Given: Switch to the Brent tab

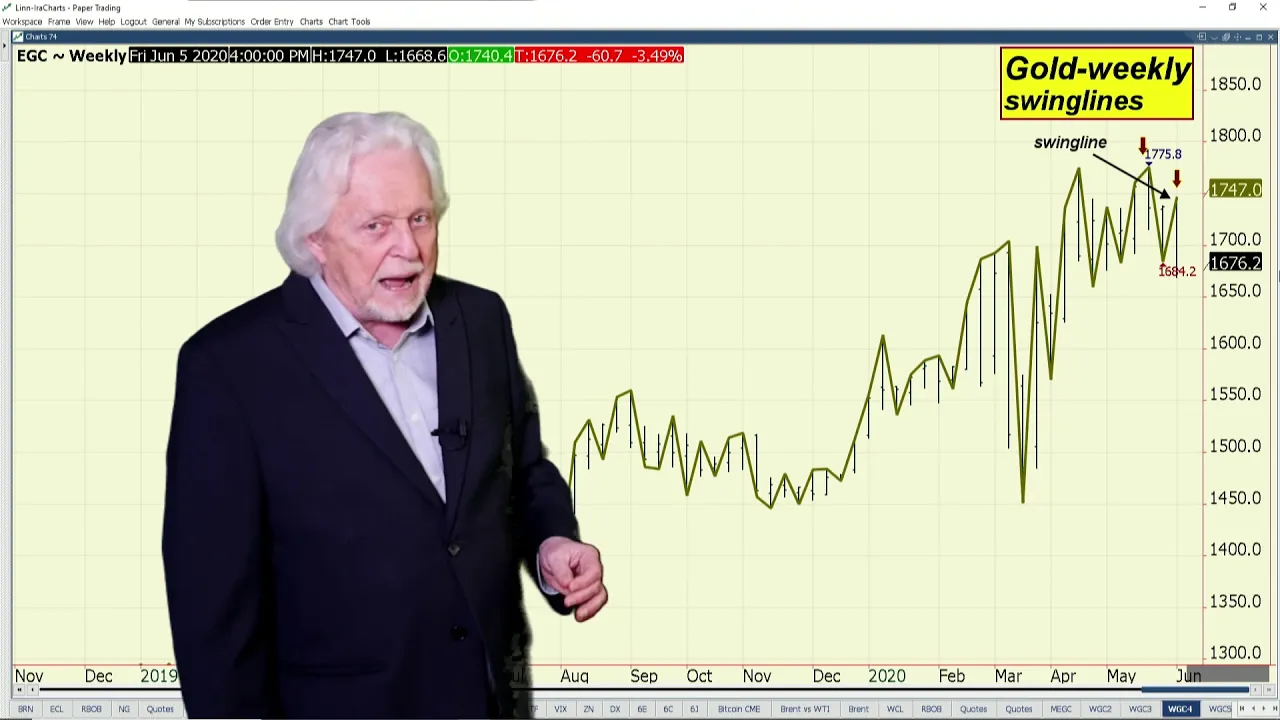Looking at the screenshot, I should pos(858,709).
